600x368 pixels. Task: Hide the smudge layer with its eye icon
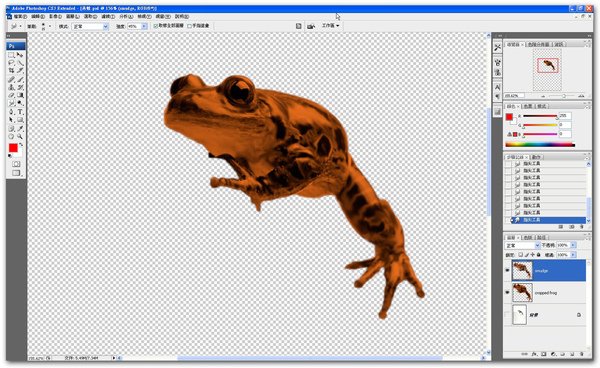tap(507, 270)
